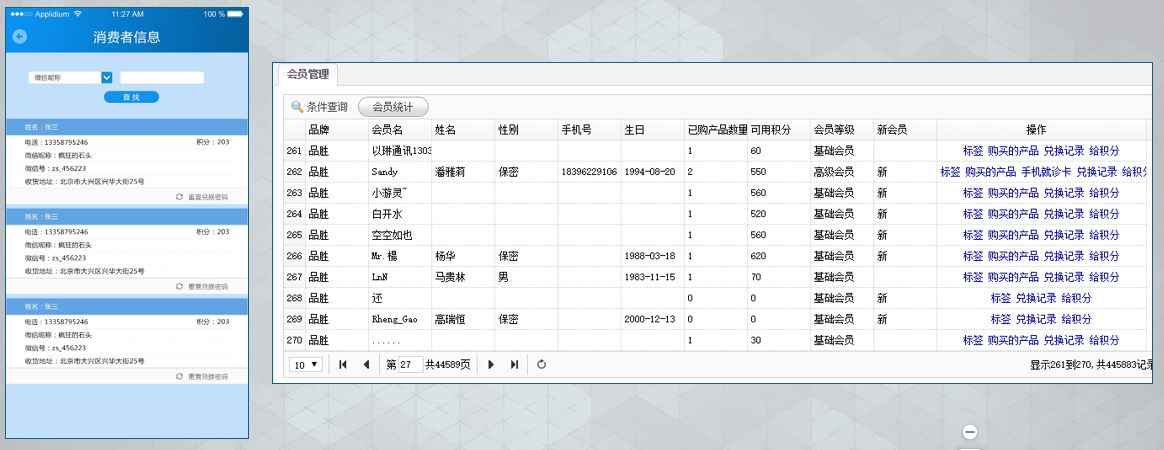Open the 会员统计 button
Image resolution: width=1164 pixels, height=450 pixels.
click(393, 107)
